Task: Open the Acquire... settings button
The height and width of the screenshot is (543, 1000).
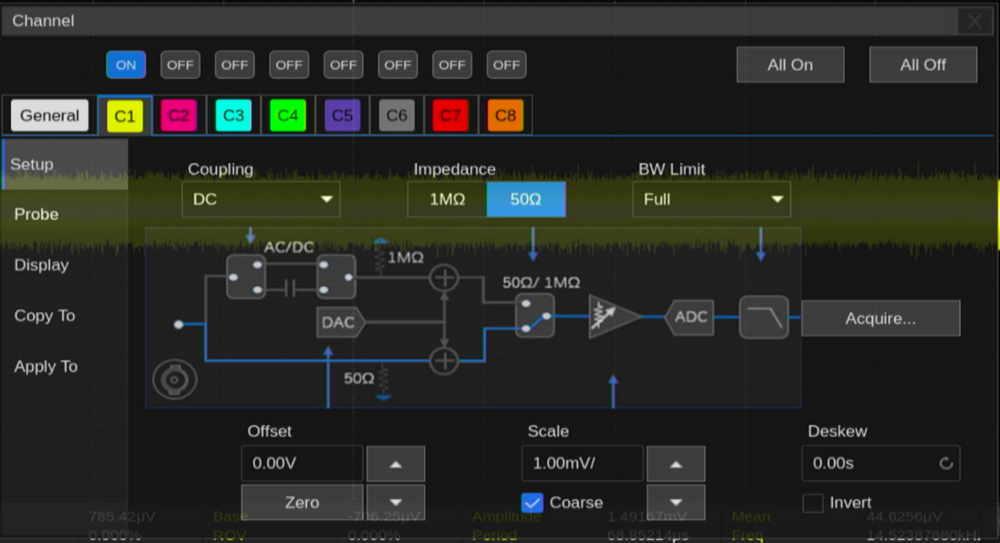Action: pyautogui.click(x=880, y=319)
